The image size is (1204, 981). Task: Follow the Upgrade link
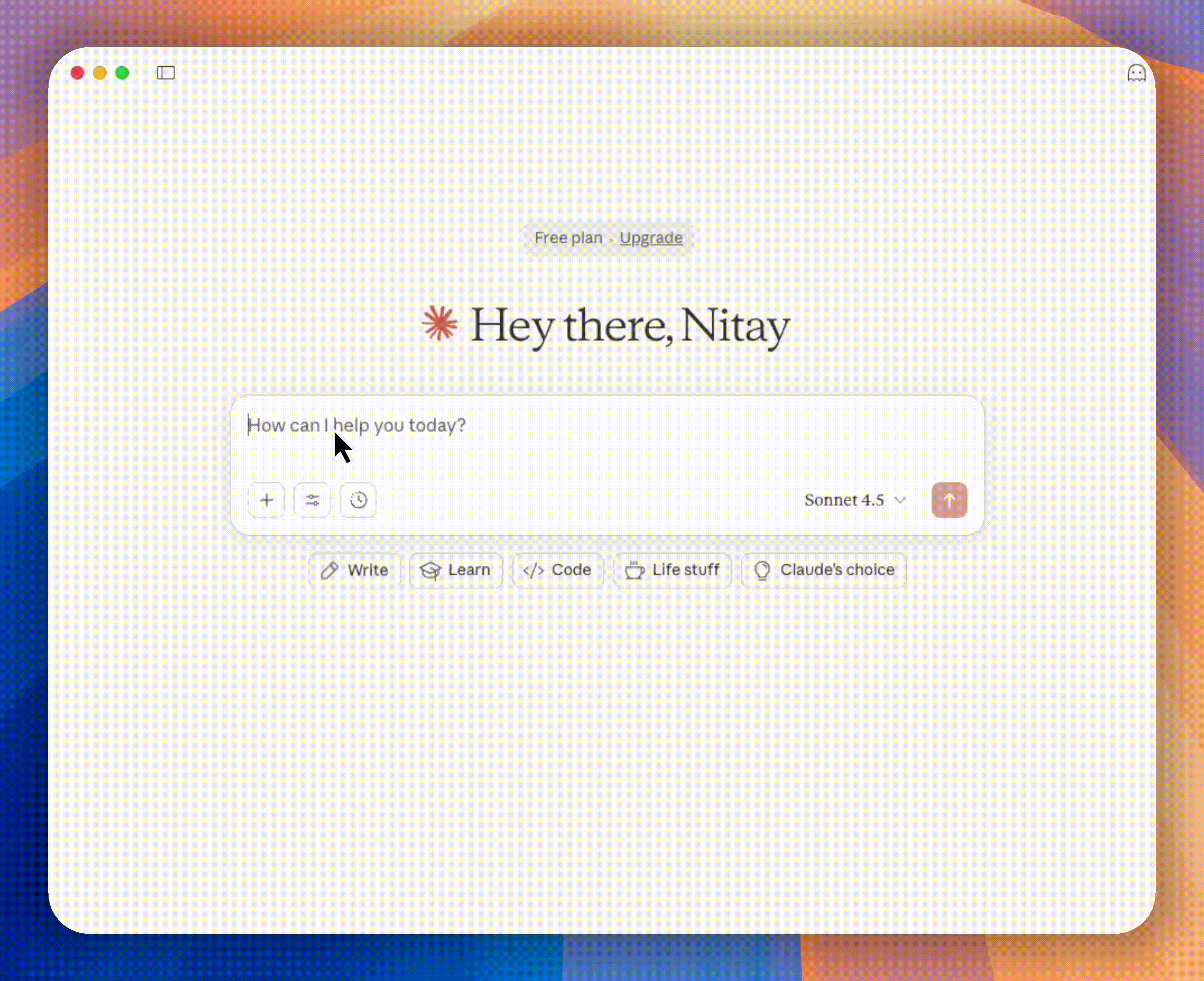point(651,238)
